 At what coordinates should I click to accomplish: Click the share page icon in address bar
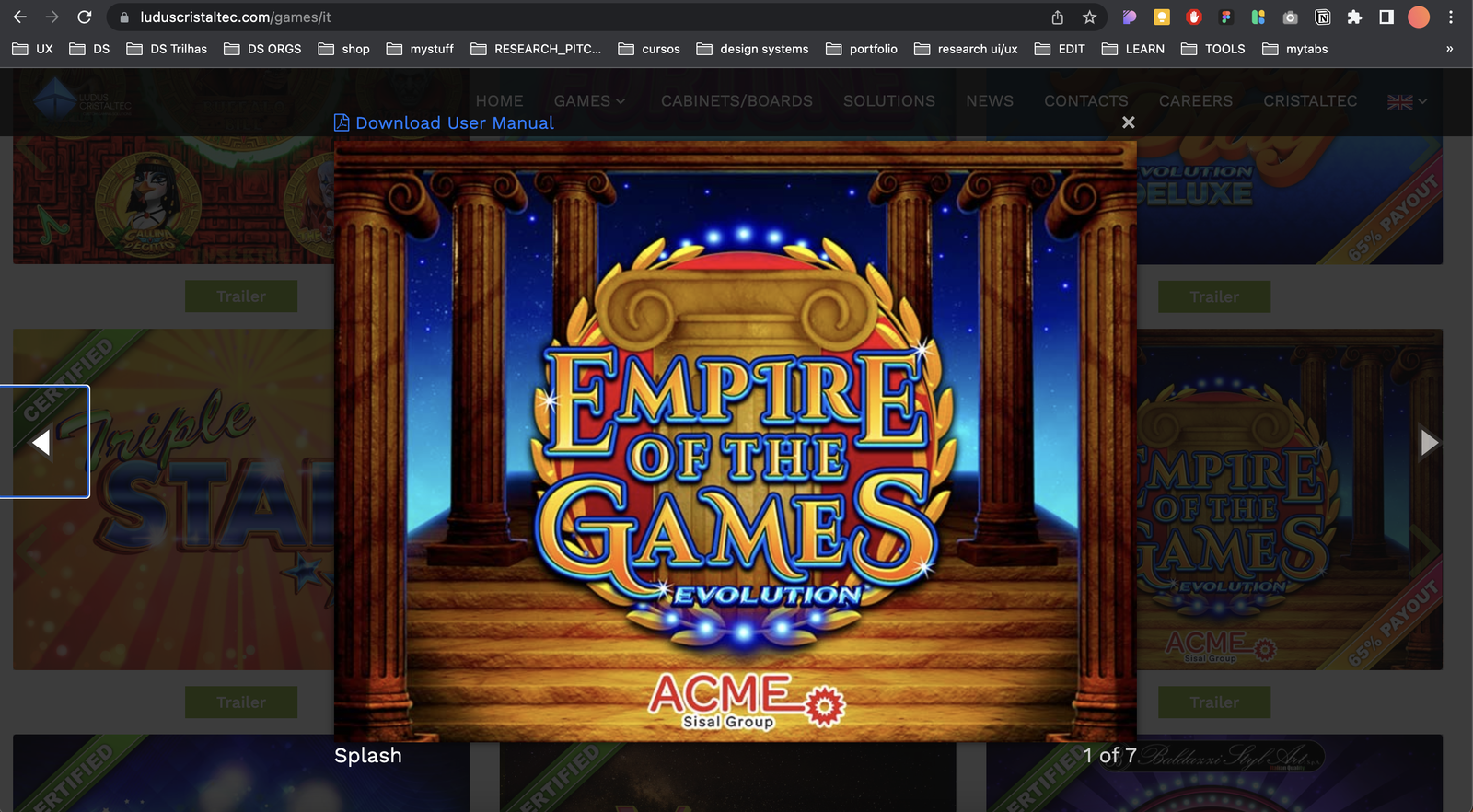pyautogui.click(x=1058, y=17)
